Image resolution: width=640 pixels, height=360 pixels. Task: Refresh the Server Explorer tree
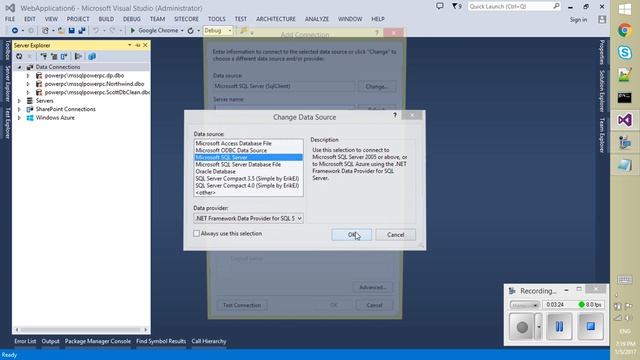pyautogui.click(x=19, y=56)
